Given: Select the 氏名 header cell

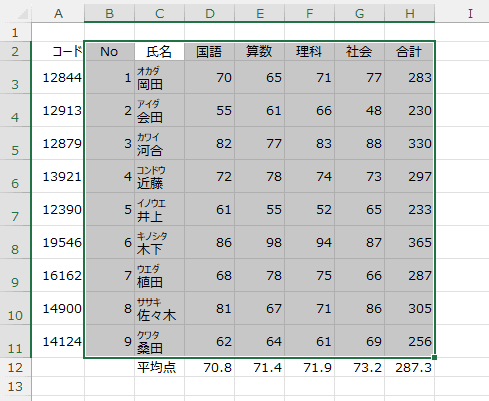Looking at the screenshot, I should click(x=159, y=51).
